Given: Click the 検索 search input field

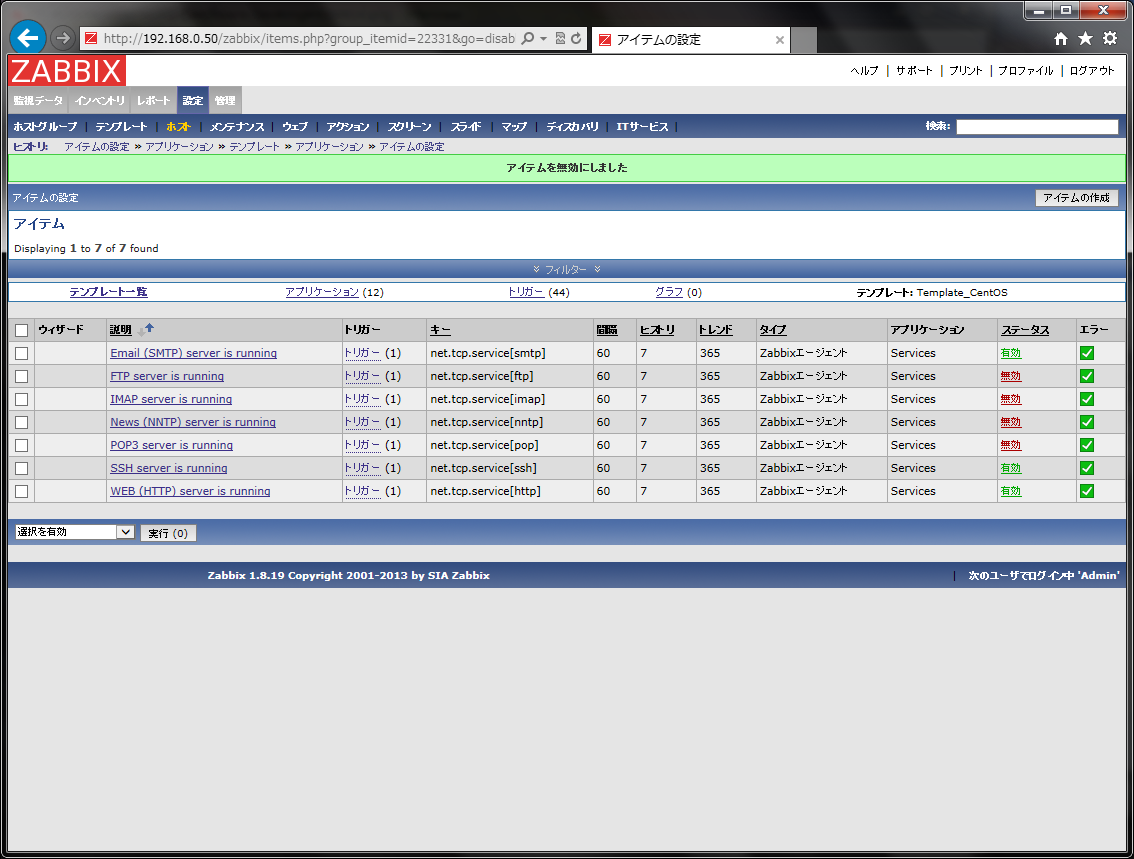Looking at the screenshot, I should [1037, 127].
